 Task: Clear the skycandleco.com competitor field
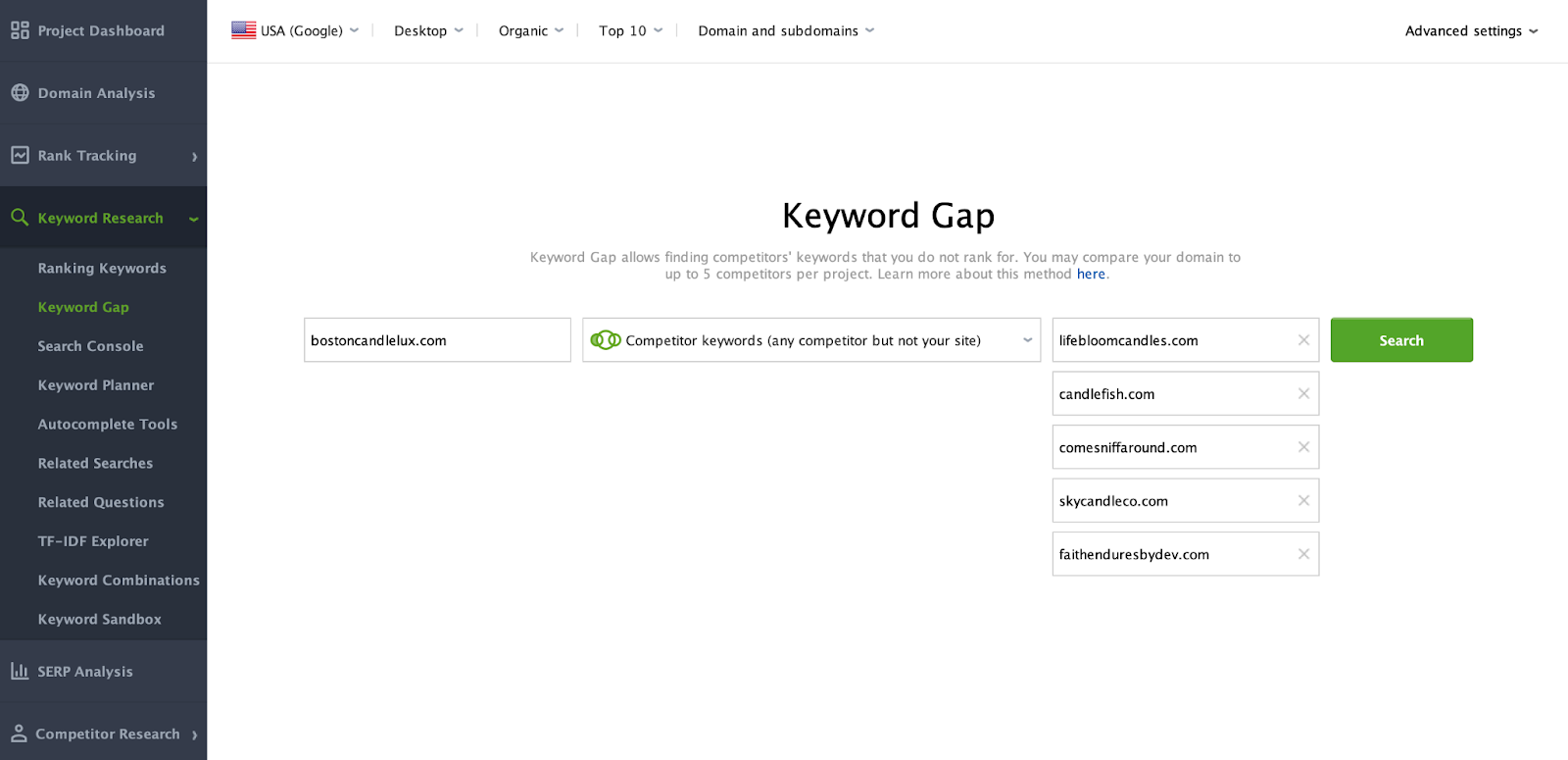[1303, 500]
